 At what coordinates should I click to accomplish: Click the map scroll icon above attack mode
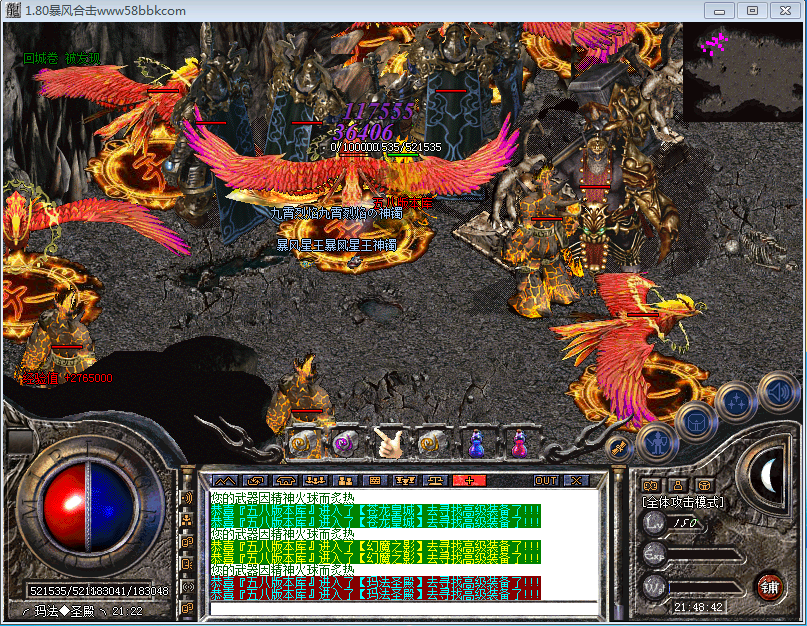651,485
